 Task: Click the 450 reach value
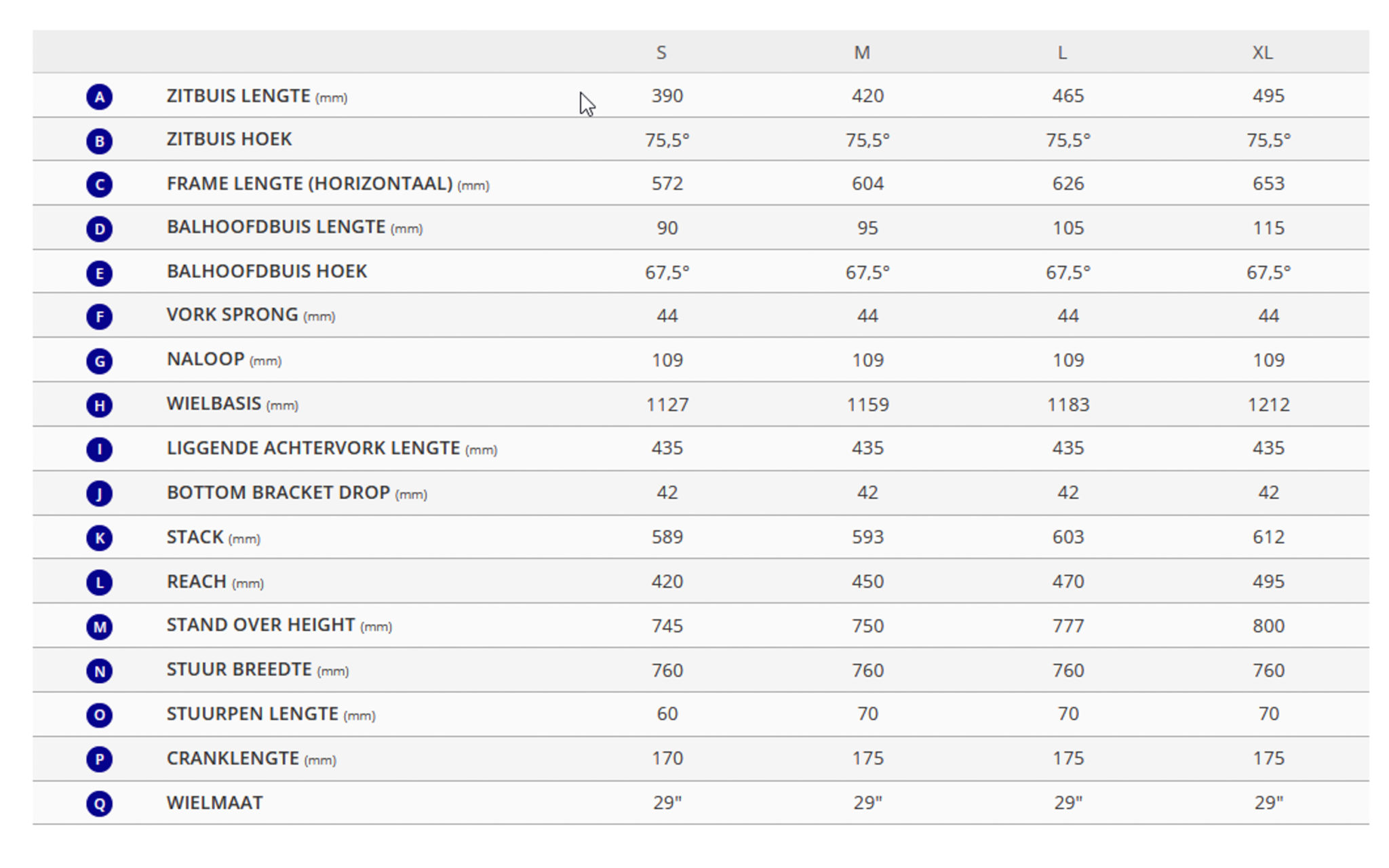tap(868, 582)
